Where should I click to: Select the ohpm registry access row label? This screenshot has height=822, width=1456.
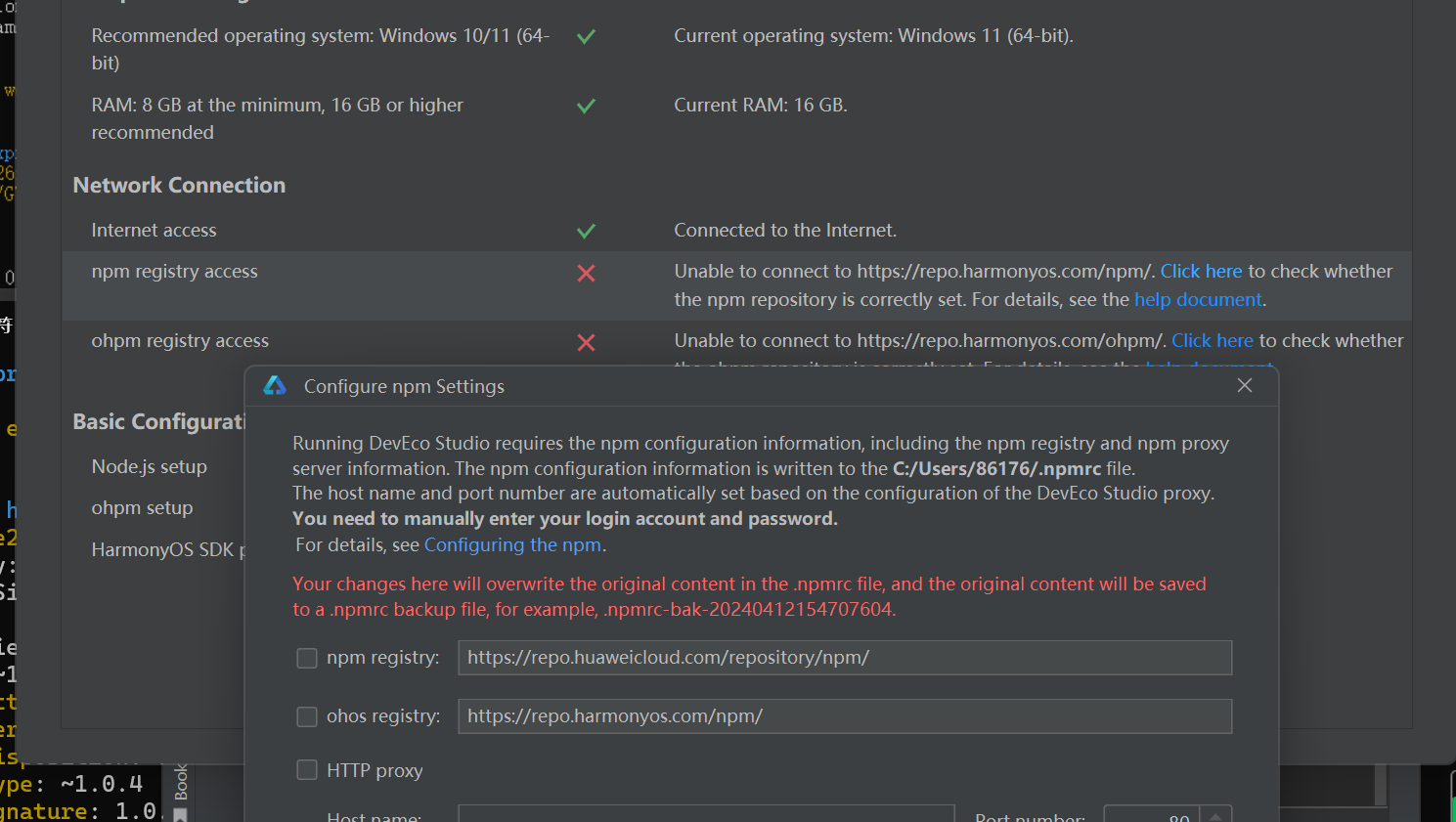(180, 341)
